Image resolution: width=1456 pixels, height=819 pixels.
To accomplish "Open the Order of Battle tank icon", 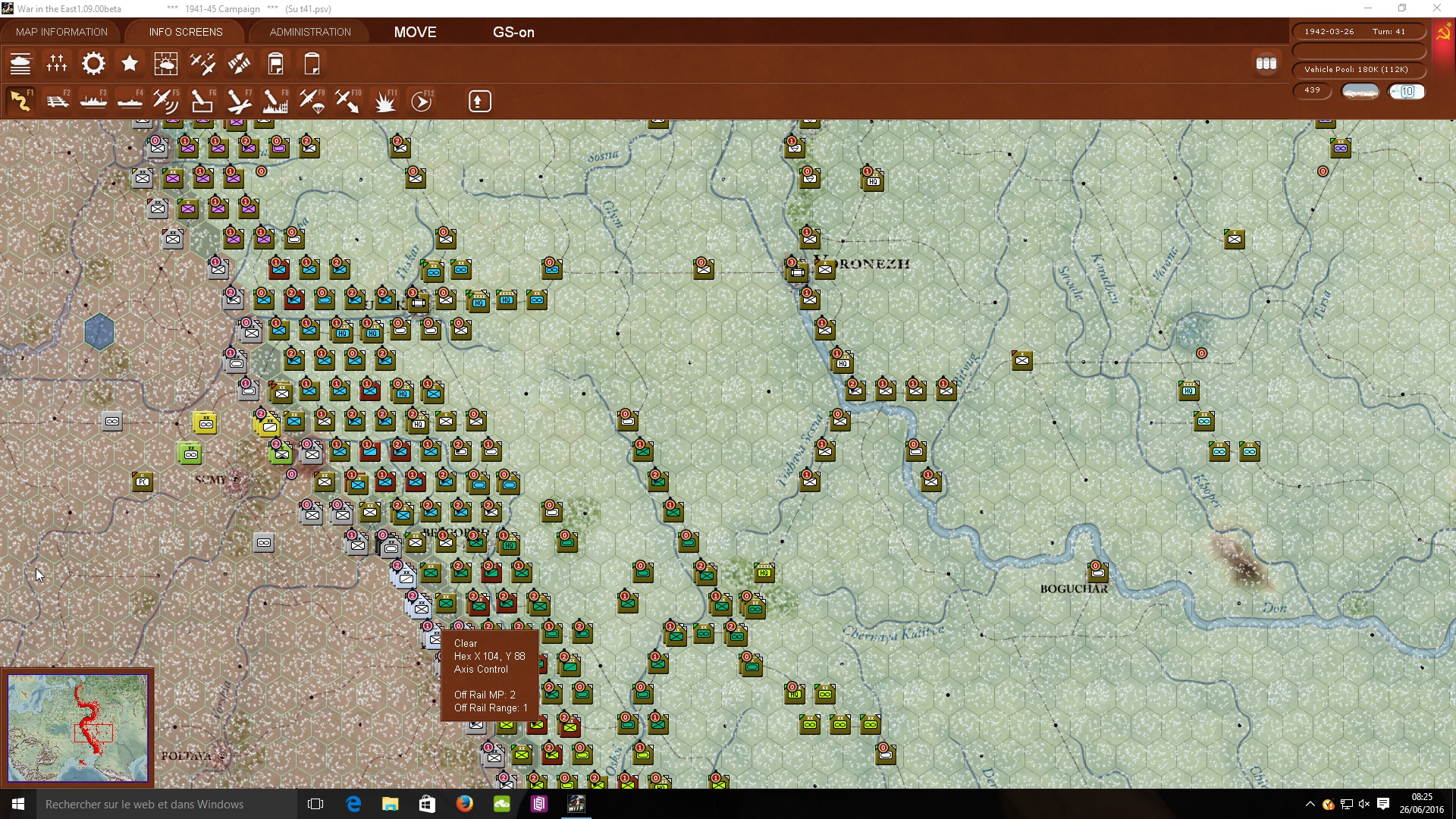I will click(x=20, y=64).
